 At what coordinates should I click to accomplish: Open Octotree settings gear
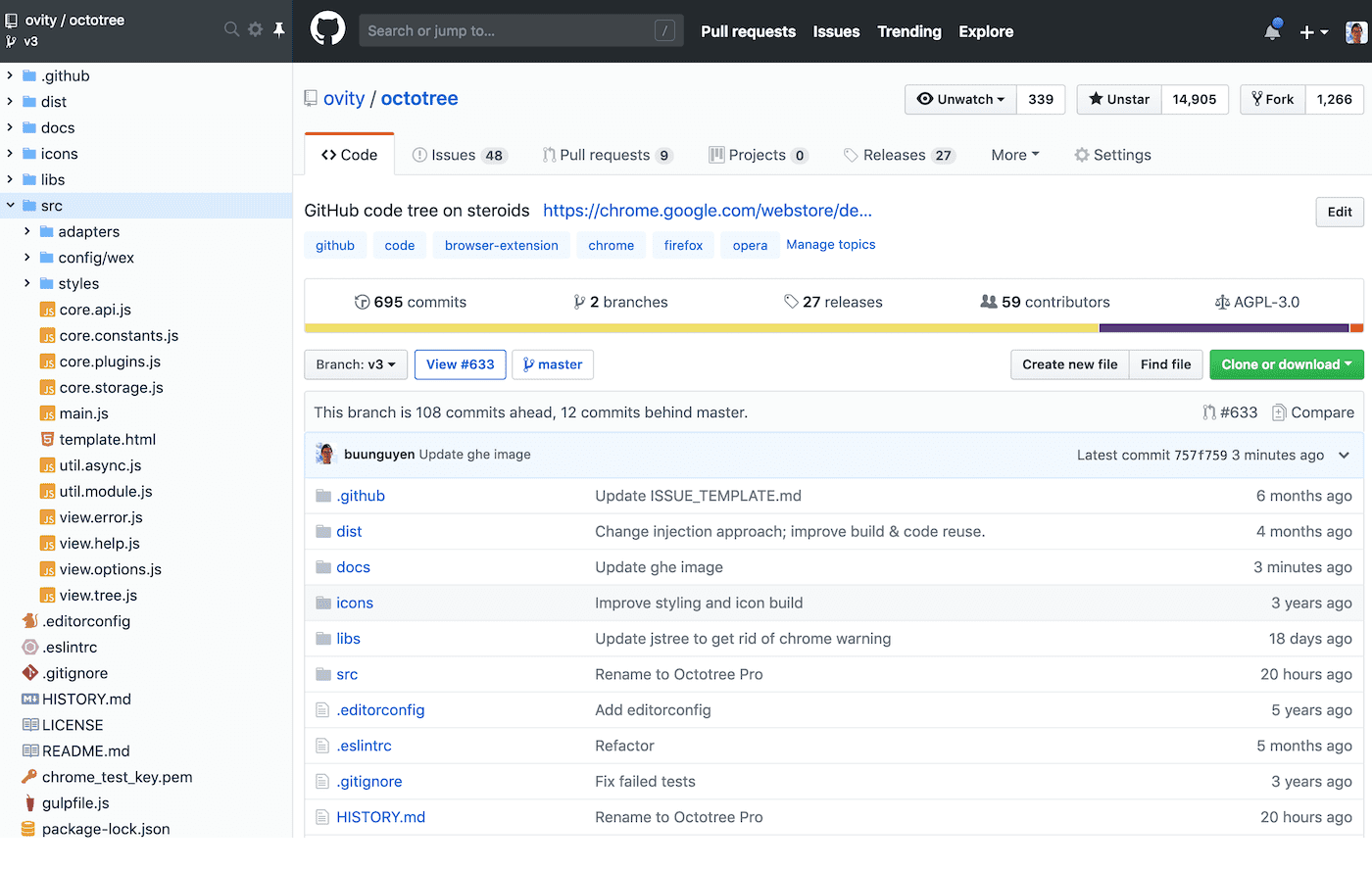256,29
